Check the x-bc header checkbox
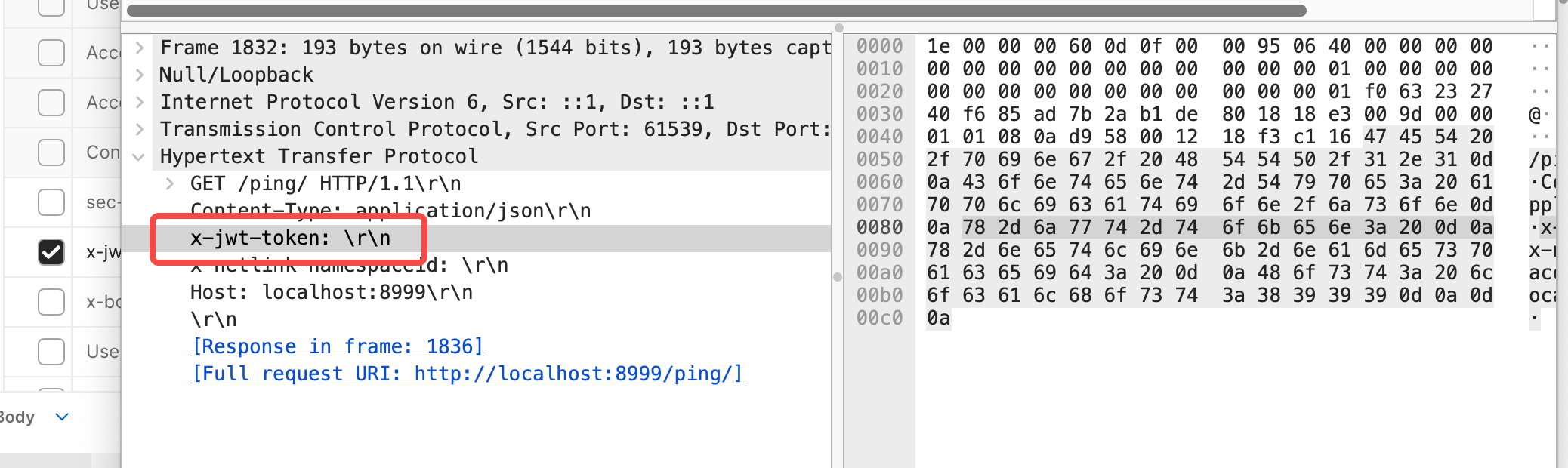1568x468 pixels. [51, 302]
